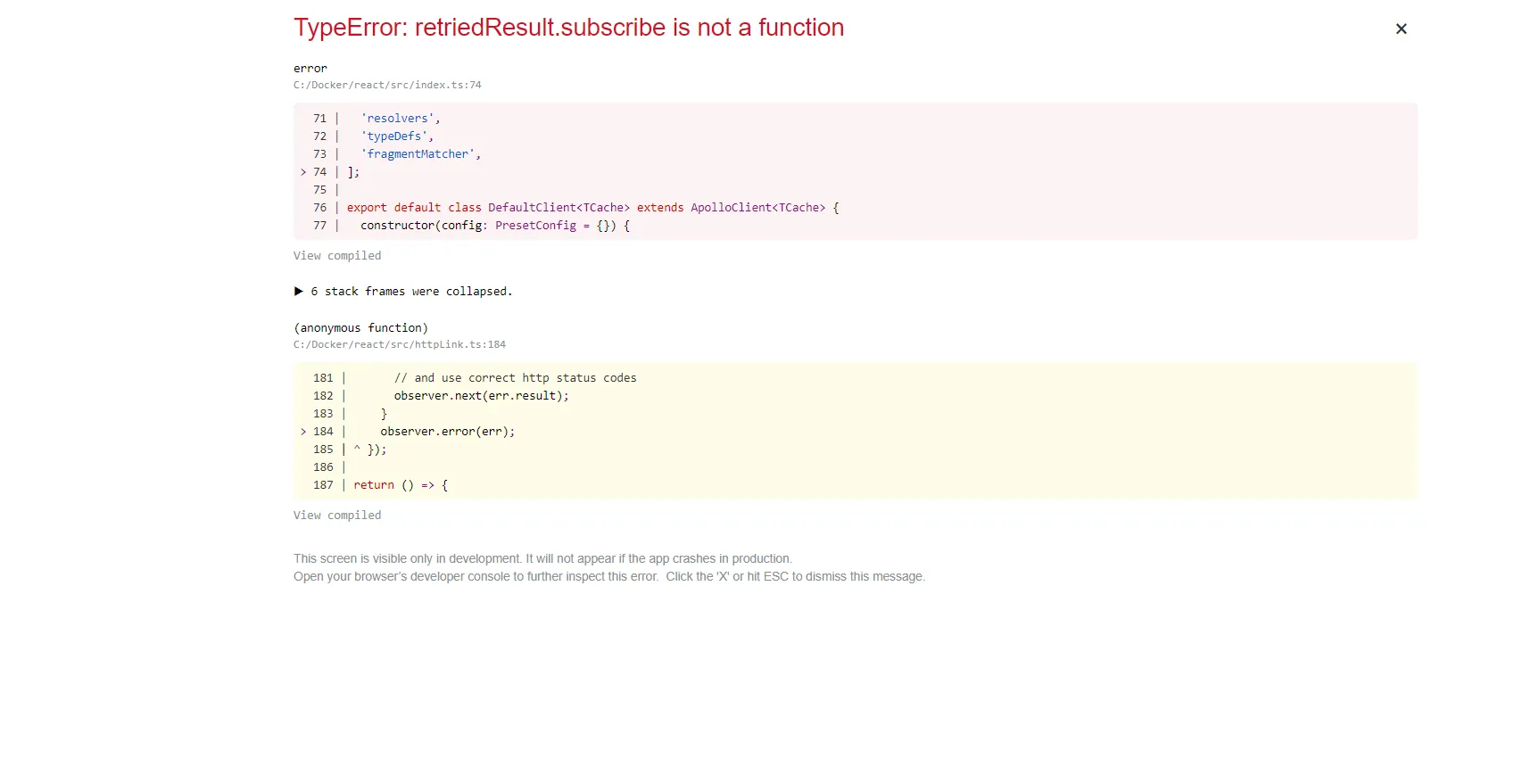View compiled code for httpLink.ts frame
The width and height of the screenshot is (1523, 784).
(337, 516)
